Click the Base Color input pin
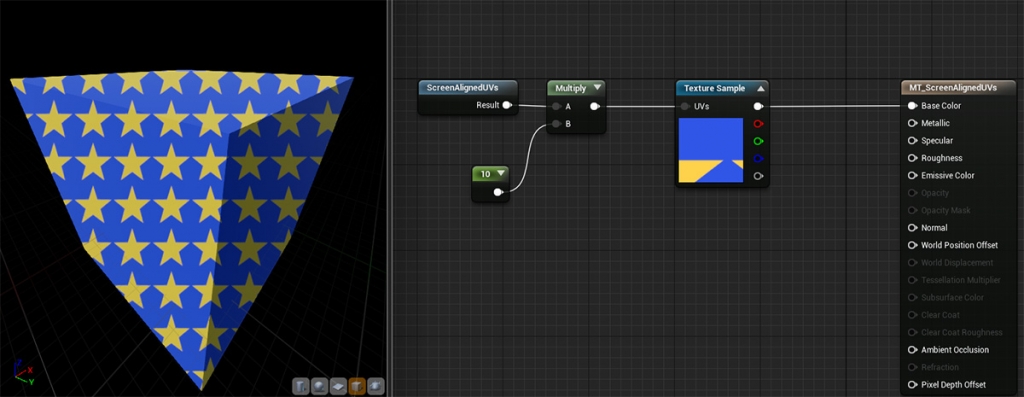1024x397 pixels. click(x=912, y=106)
